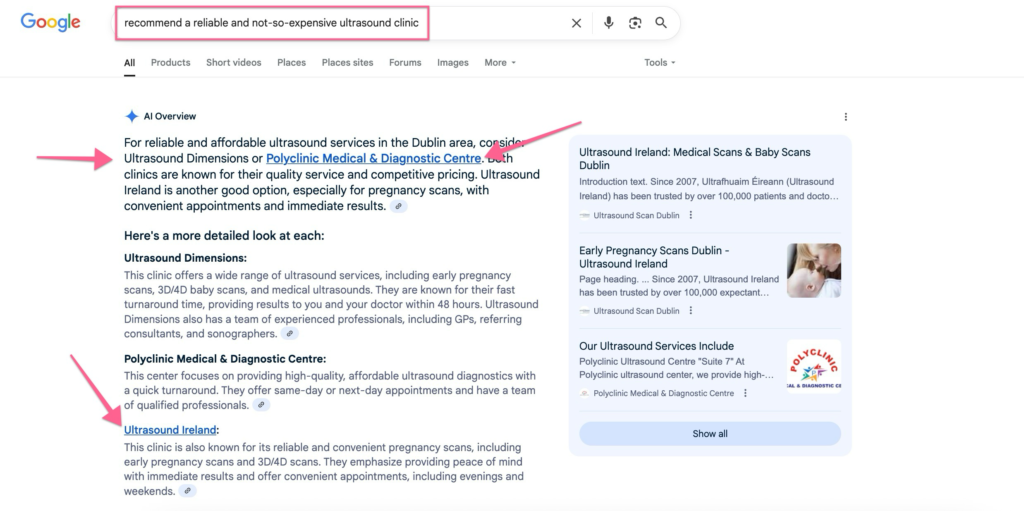Open the Forums tab

405,63
